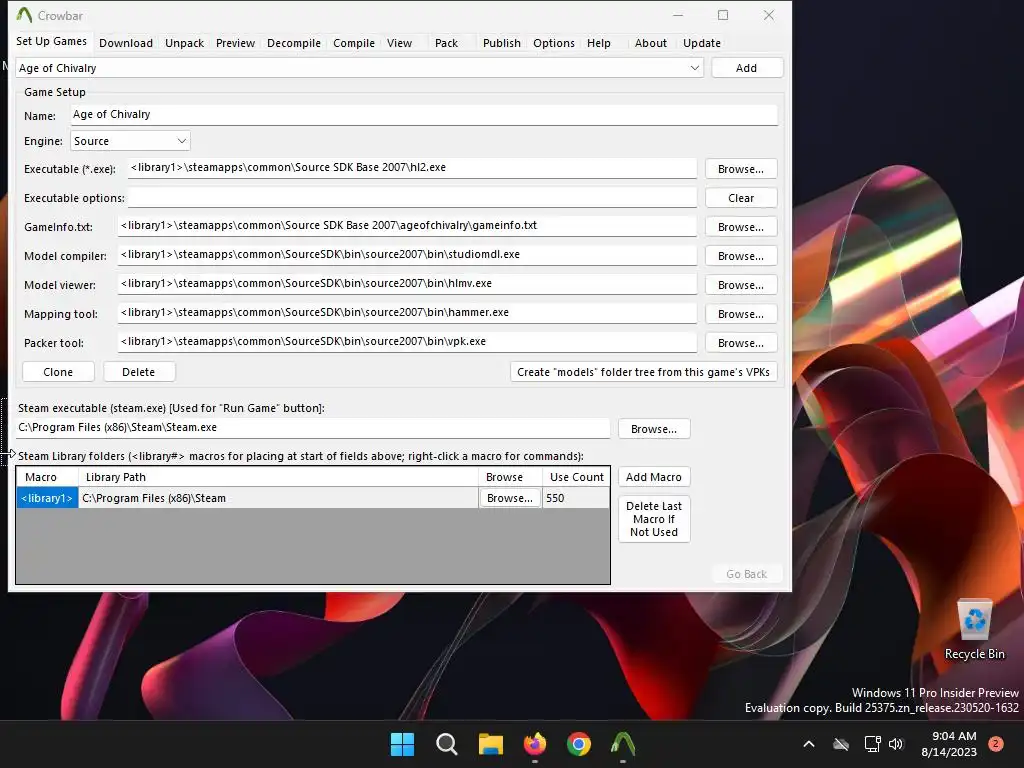Browse for the Executable file
The height and width of the screenshot is (768, 1024).
click(741, 169)
